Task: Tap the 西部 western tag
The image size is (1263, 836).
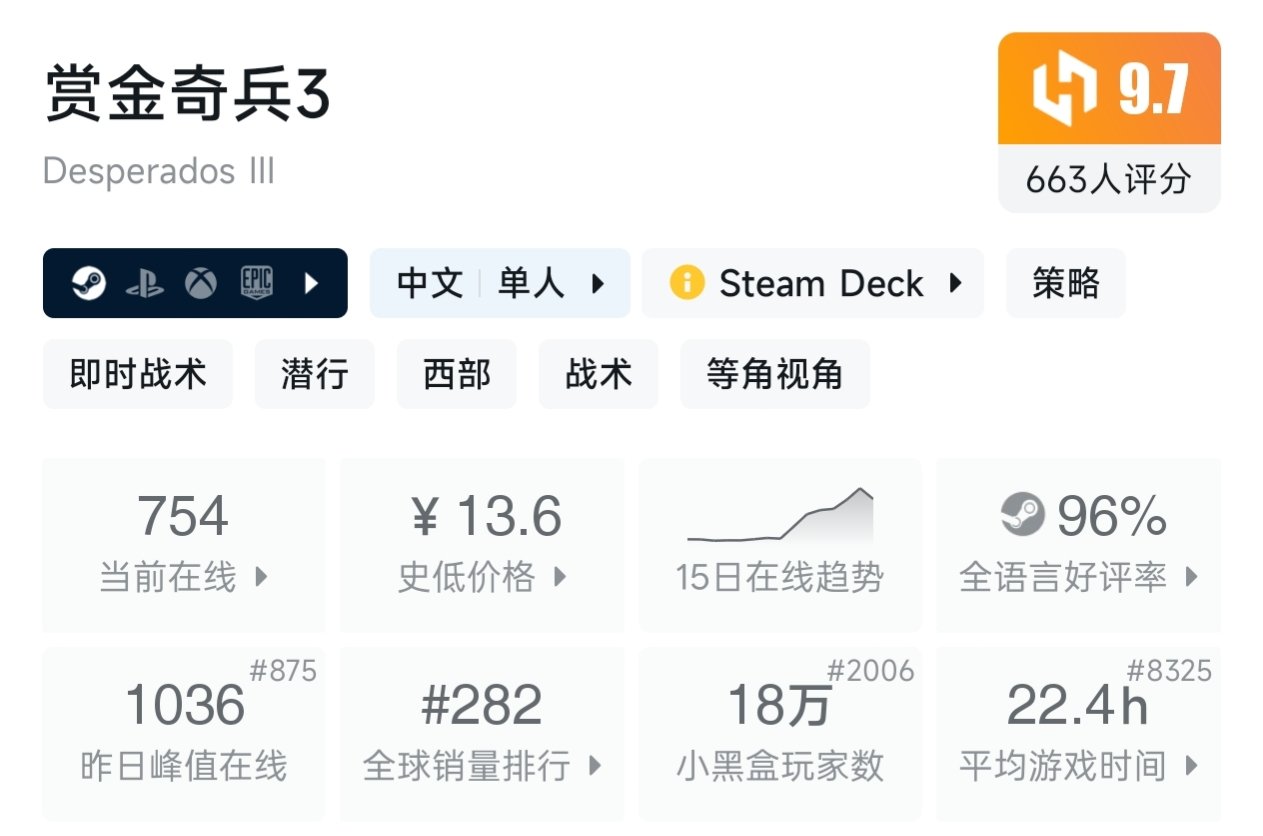Action: pyautogui.click(x=457, y=375)
